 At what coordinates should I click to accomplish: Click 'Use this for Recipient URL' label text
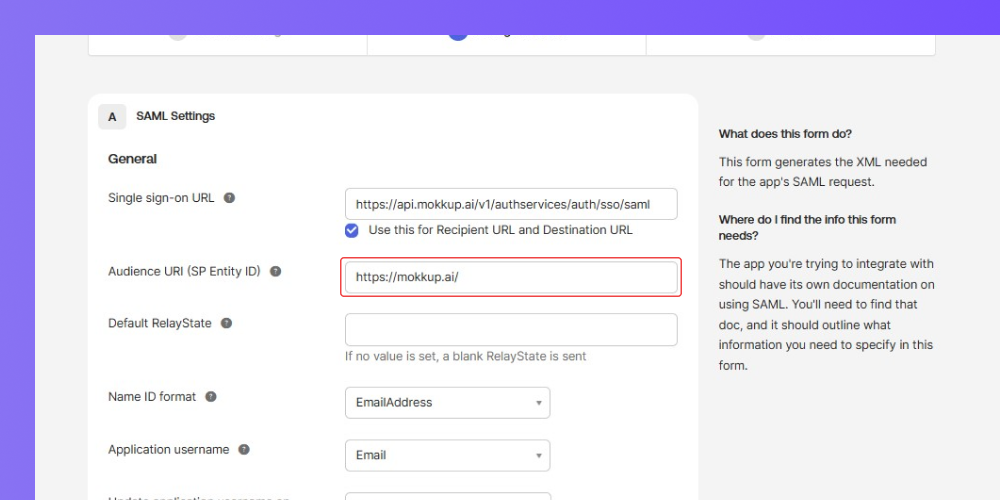point(501,230)
